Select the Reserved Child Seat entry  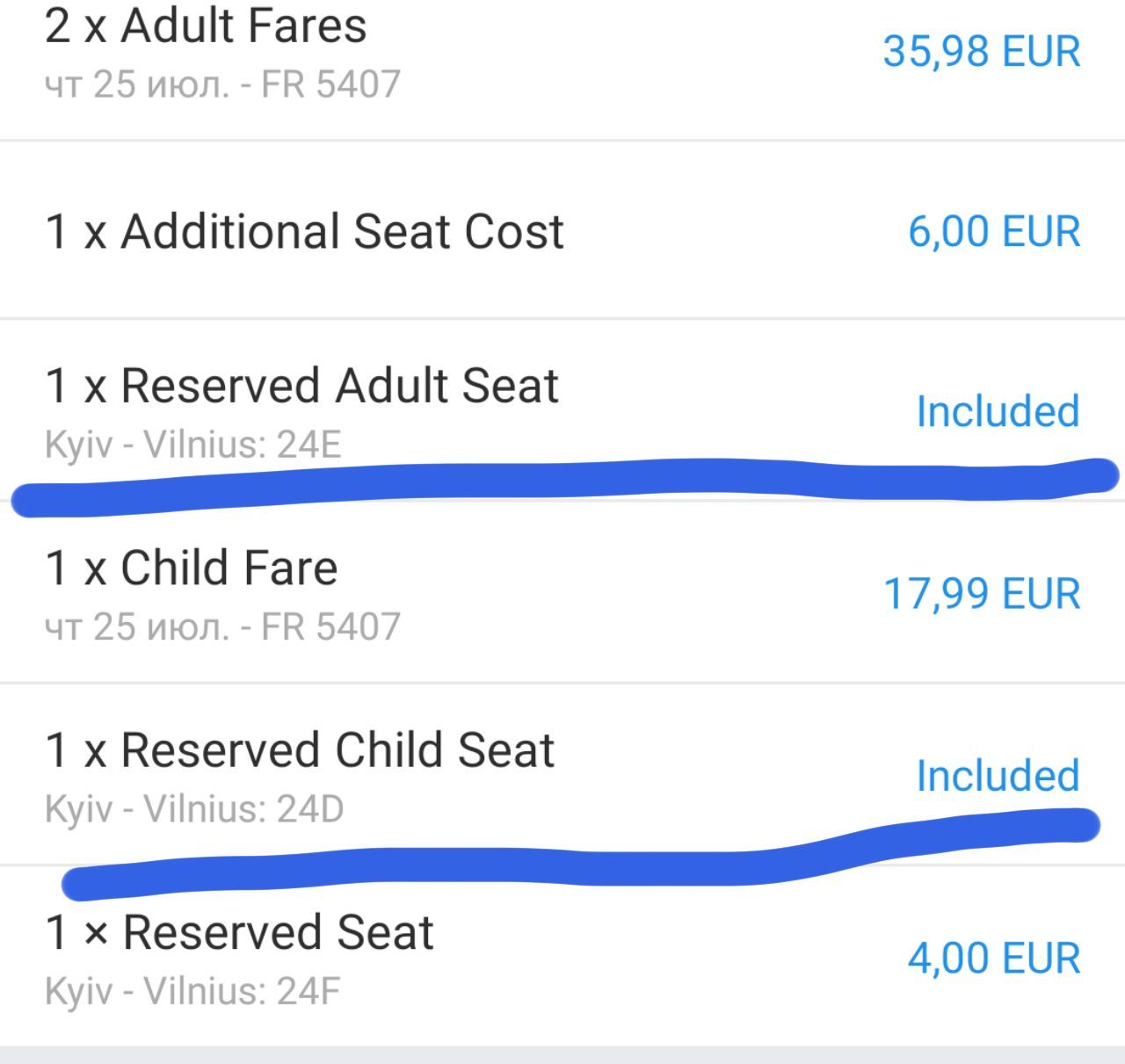[562, 775]
